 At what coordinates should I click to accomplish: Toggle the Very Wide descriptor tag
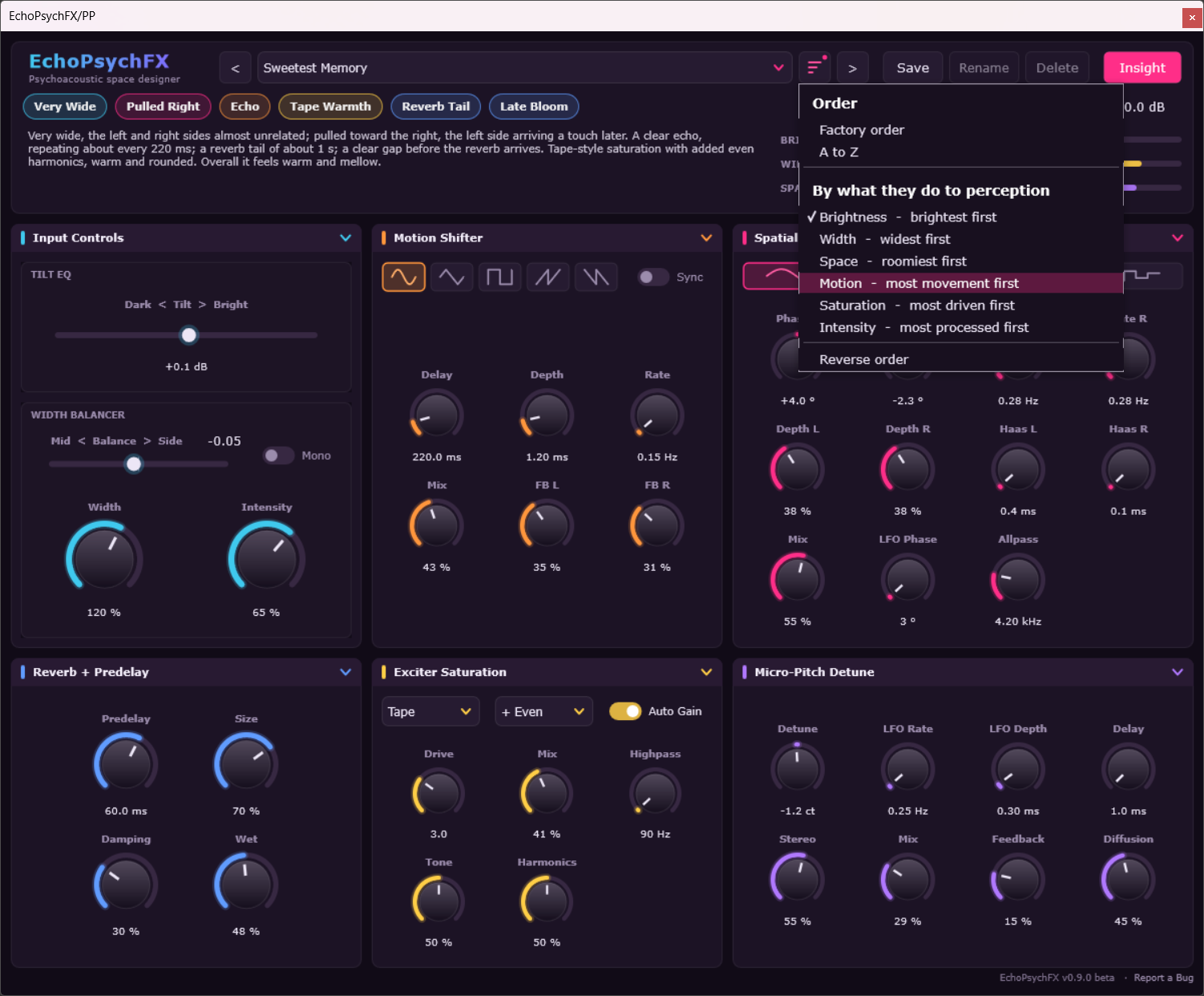click(x=65, y=107)
